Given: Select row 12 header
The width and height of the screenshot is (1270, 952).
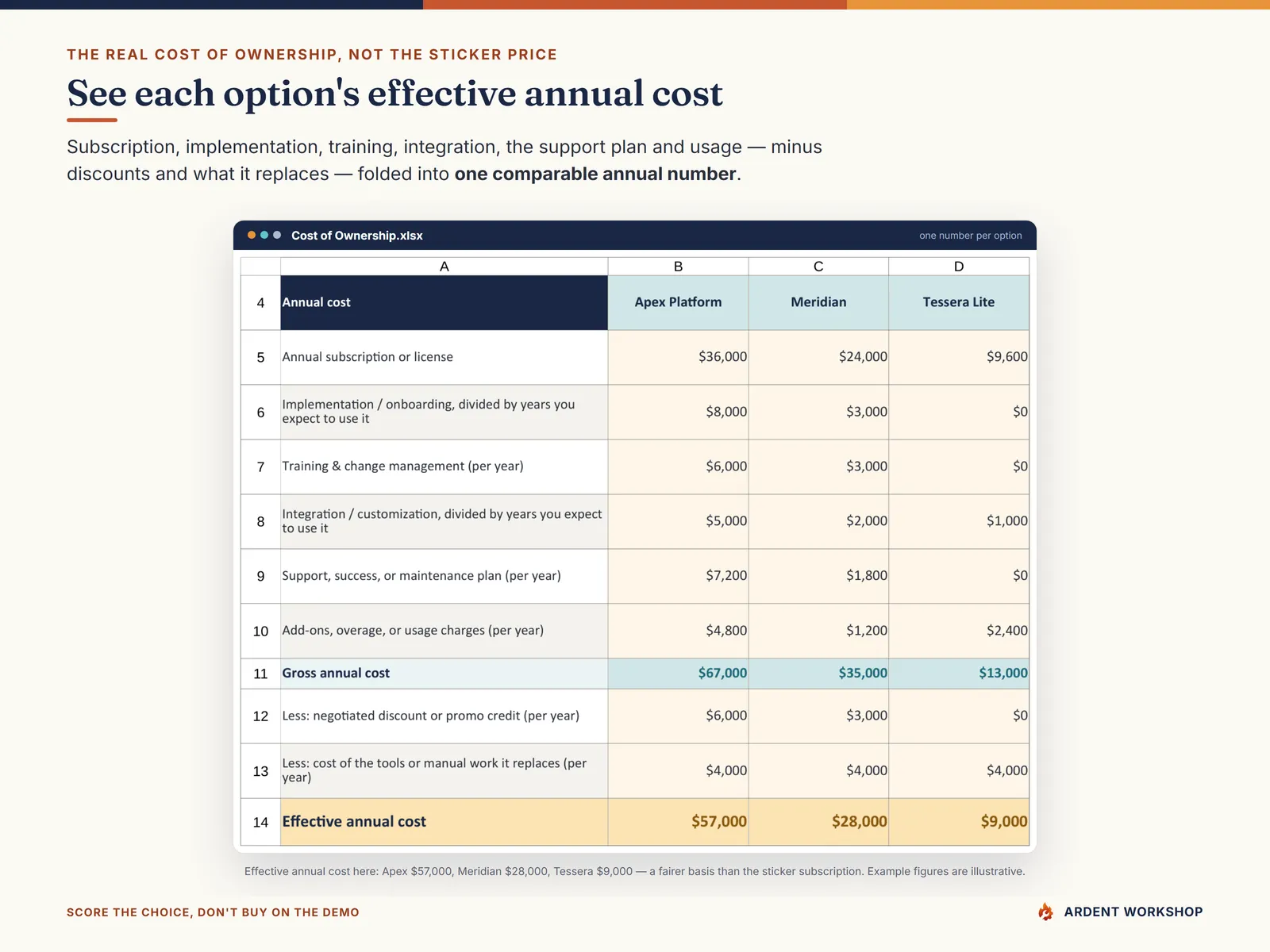Looking at the screenshot, I should [260, 716].
